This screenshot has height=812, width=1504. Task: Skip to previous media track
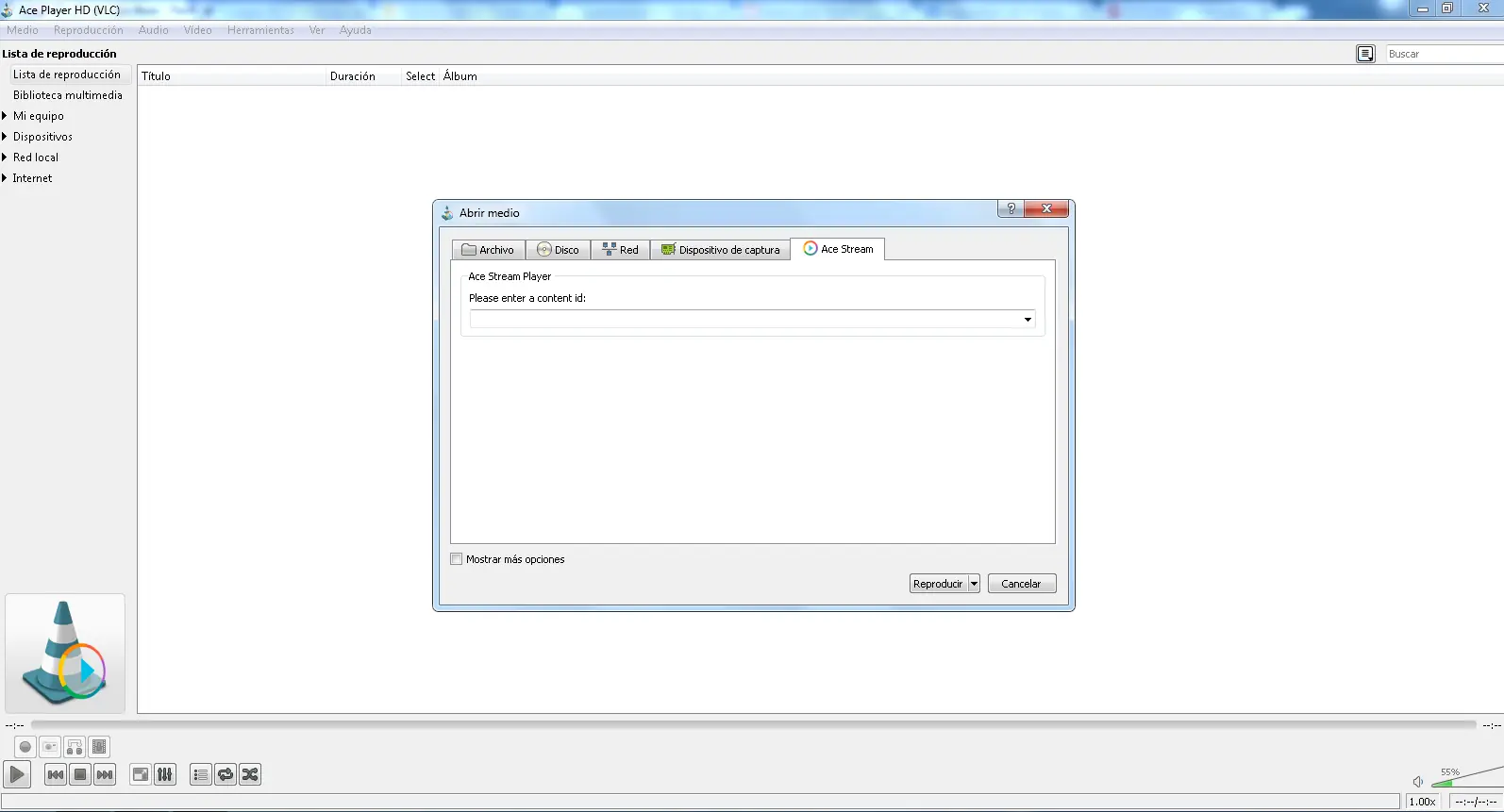click(56, 774)
